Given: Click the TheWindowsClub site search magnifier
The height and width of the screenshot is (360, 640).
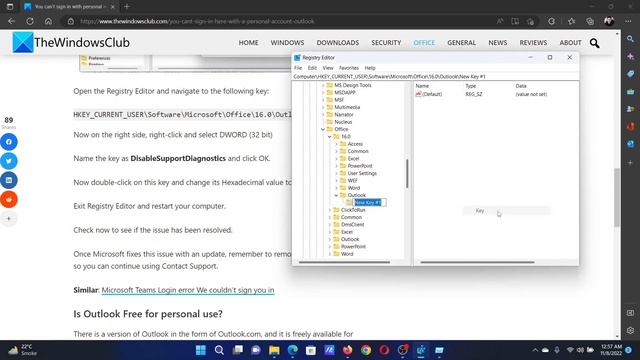Looking at the screenshot, I should pos(594,43).
